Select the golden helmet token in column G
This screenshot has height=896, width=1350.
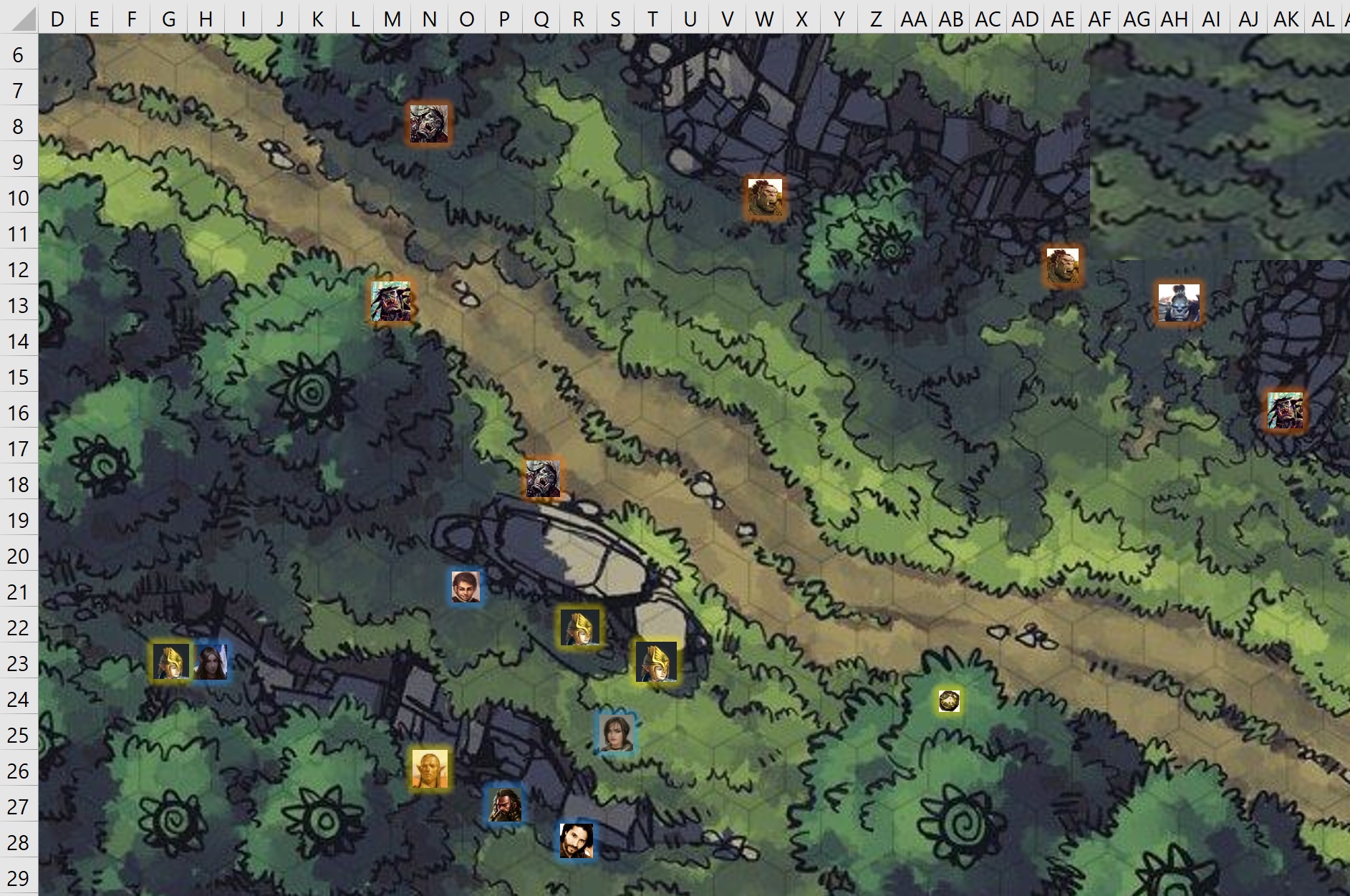(171, 661)
